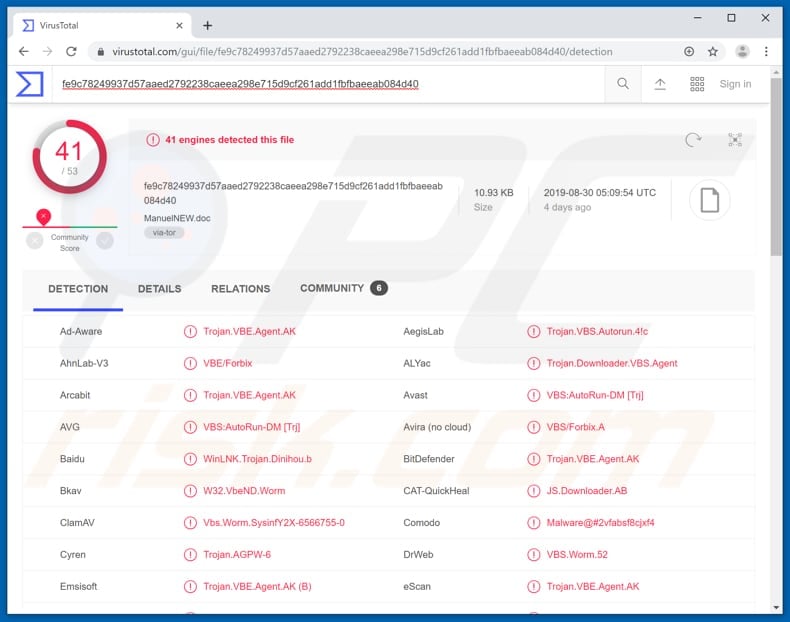Click the 10.93 KB size value

pyautogui.click(x=493, y=192)
